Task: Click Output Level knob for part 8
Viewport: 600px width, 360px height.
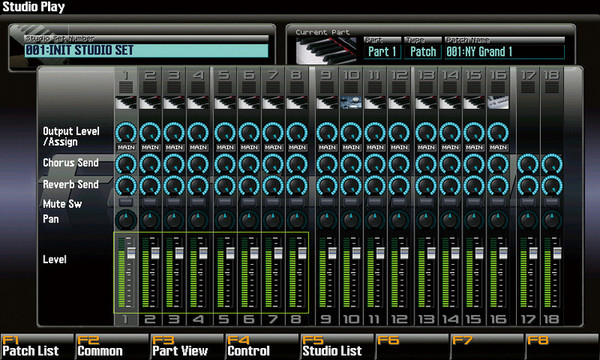Action: click(297, 133)
